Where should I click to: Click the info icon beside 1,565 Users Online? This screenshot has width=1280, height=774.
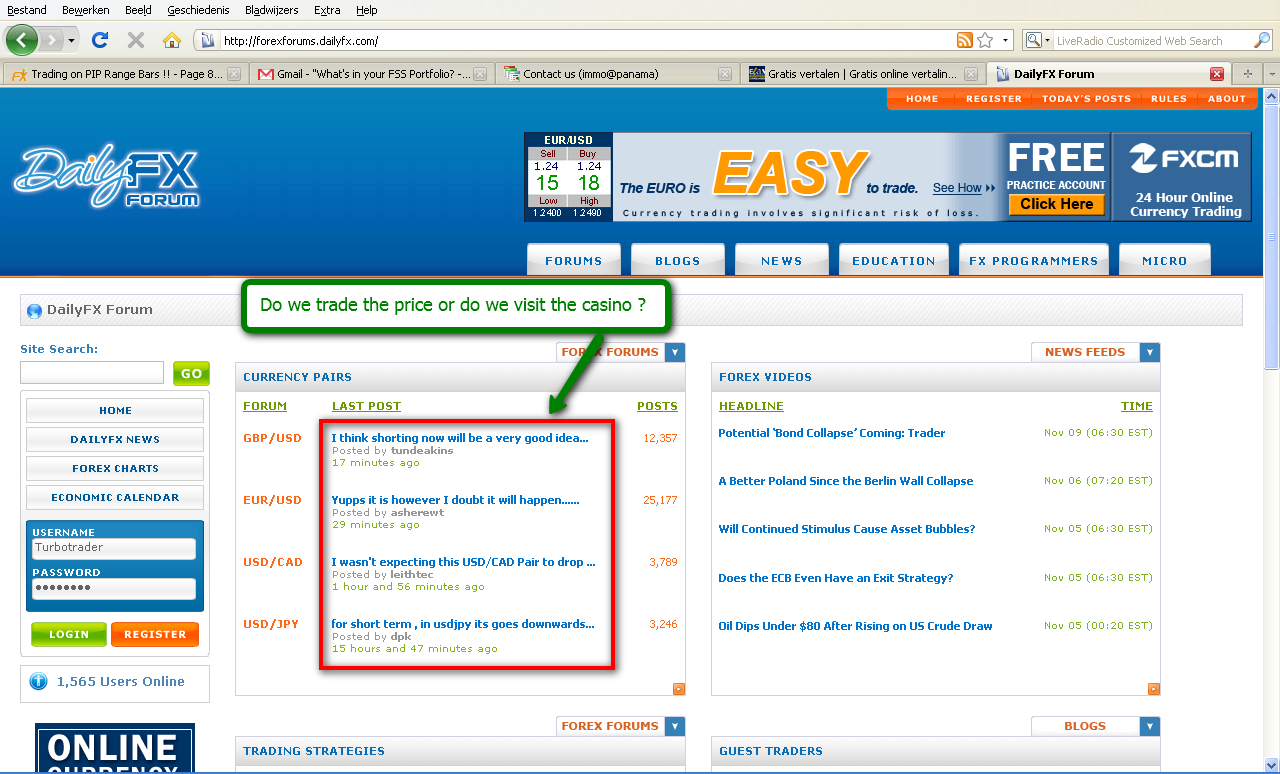click(38, 682)
